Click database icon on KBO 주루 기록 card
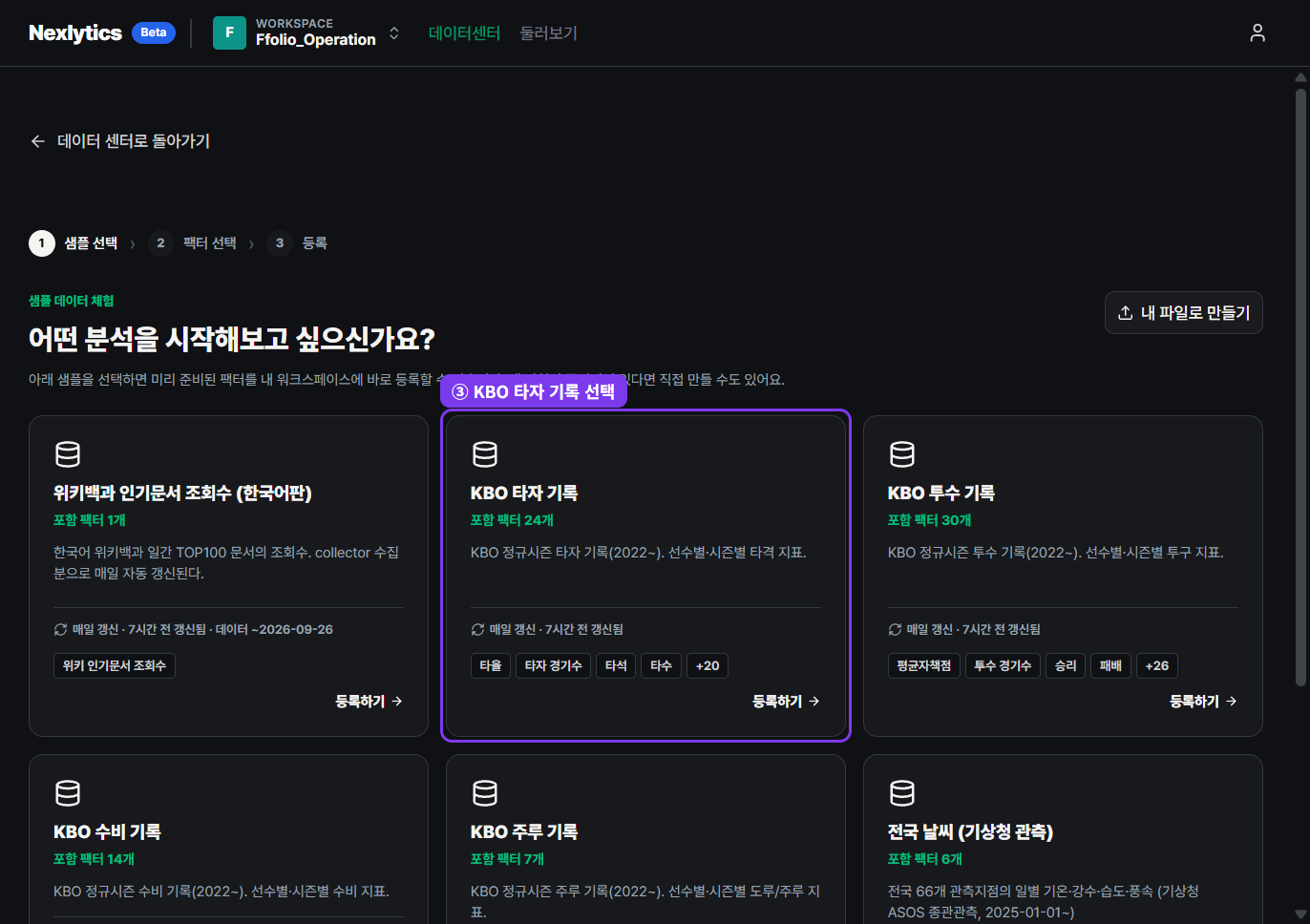Screen dimensions: 1310x924 click(485, 793)
